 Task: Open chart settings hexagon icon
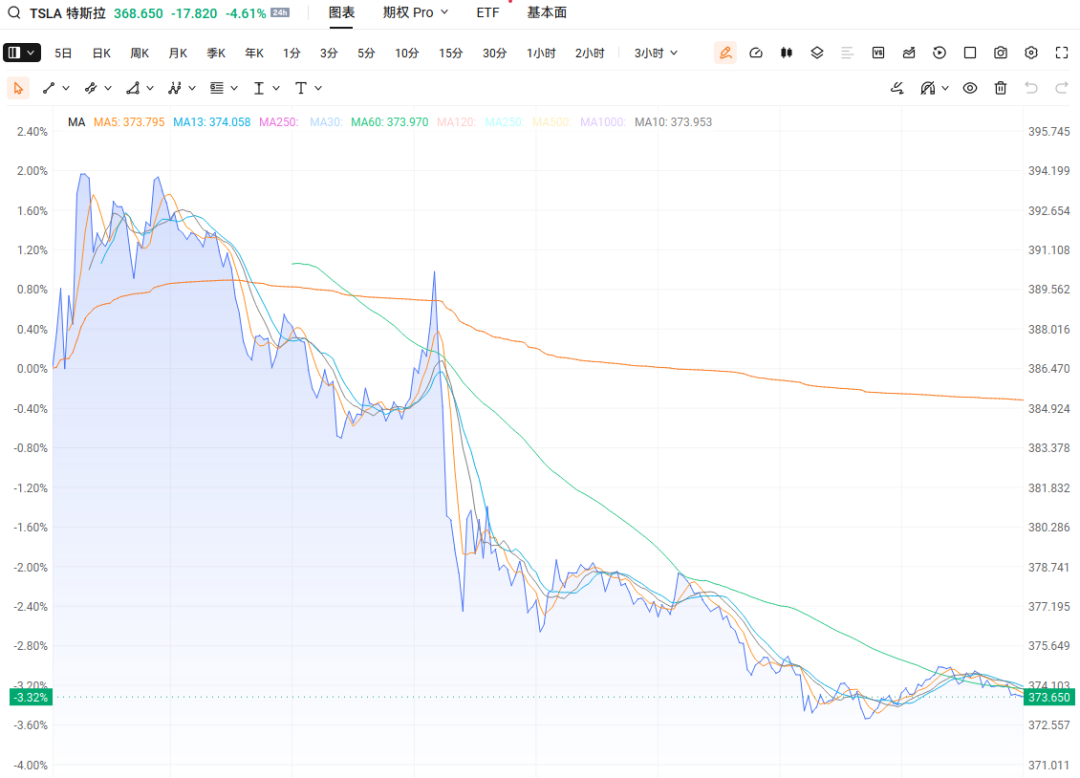click(1031, 53)
